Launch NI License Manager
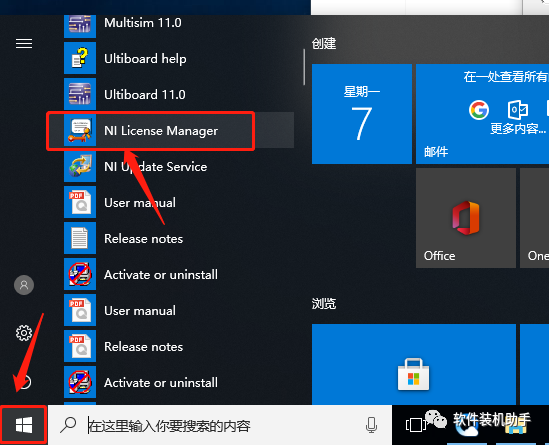The height and width of the screenshot is (445, 549). tap(179, 131)
